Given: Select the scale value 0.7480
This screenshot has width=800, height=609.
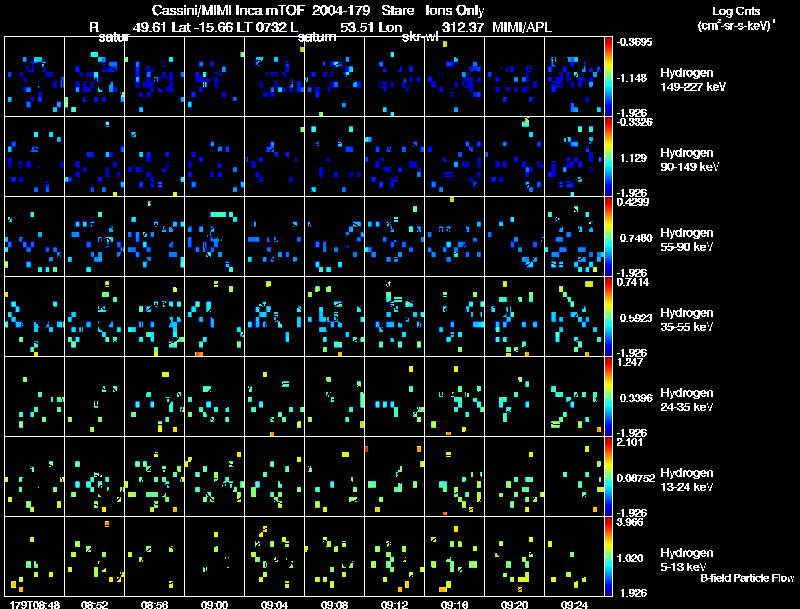Looking at the screenshot, I should [x=636, y=238].
